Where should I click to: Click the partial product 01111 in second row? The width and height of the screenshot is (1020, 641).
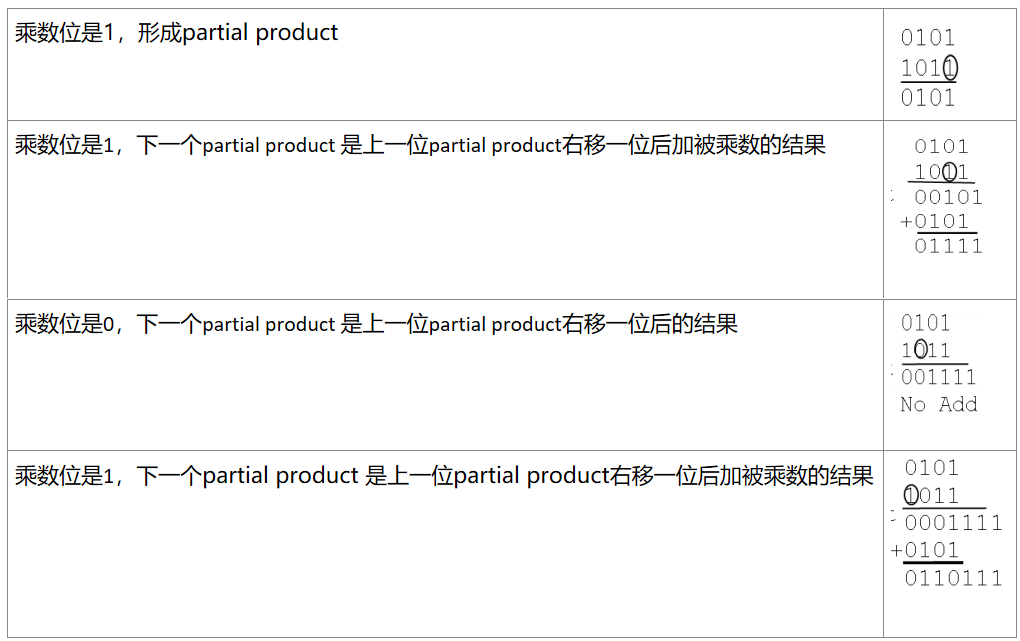pos(948,246)
